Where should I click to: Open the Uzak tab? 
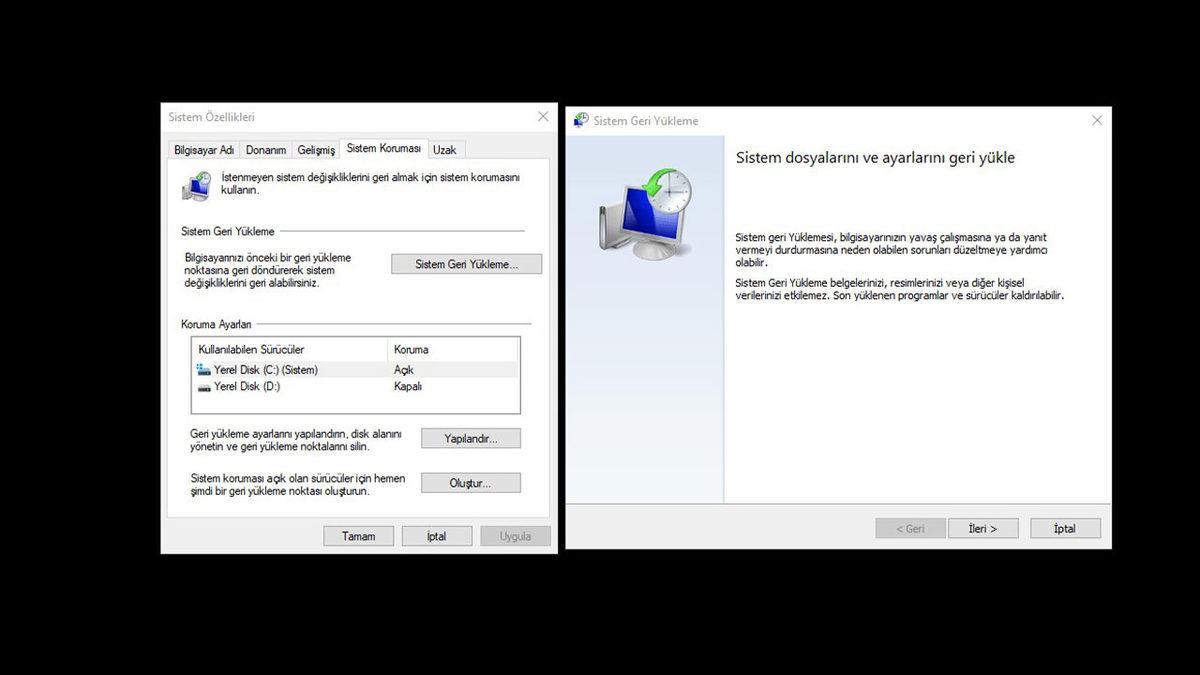(x=445, y=148)
